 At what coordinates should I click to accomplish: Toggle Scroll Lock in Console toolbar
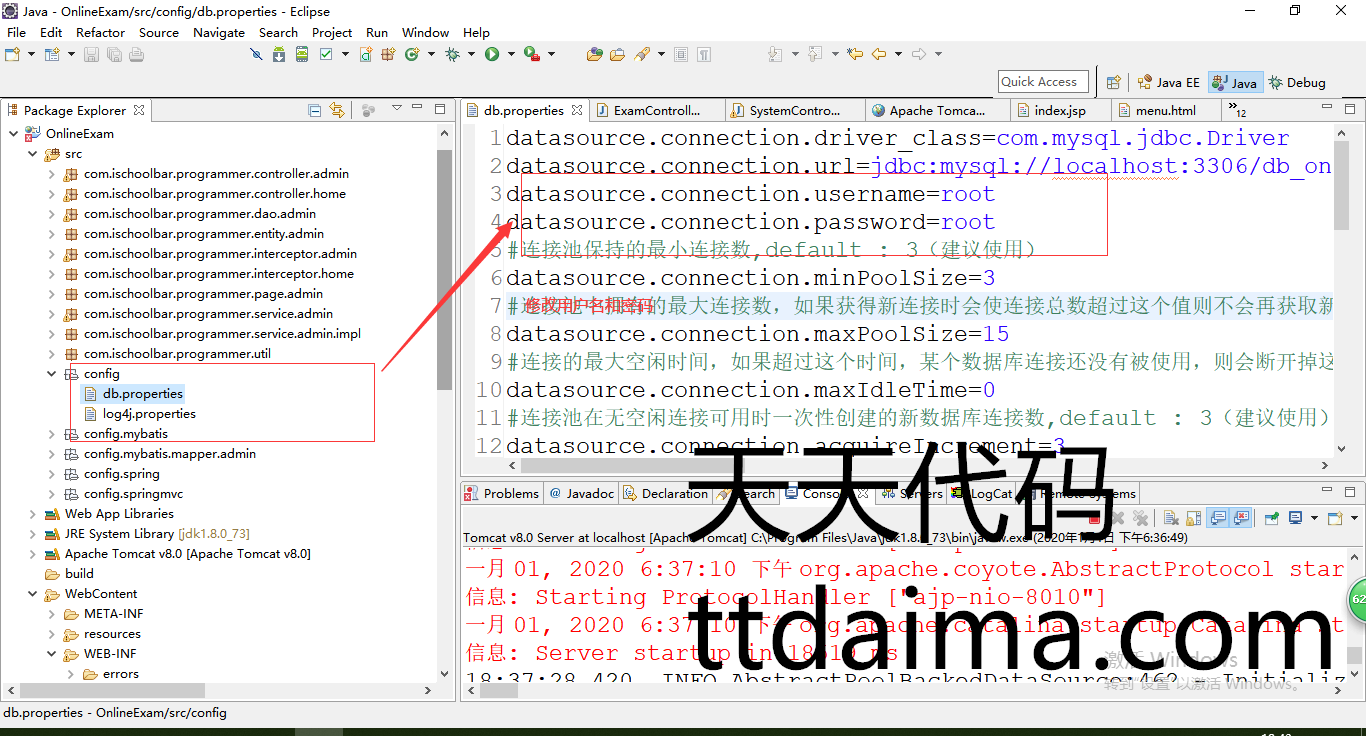click(x=1194, y=518)
